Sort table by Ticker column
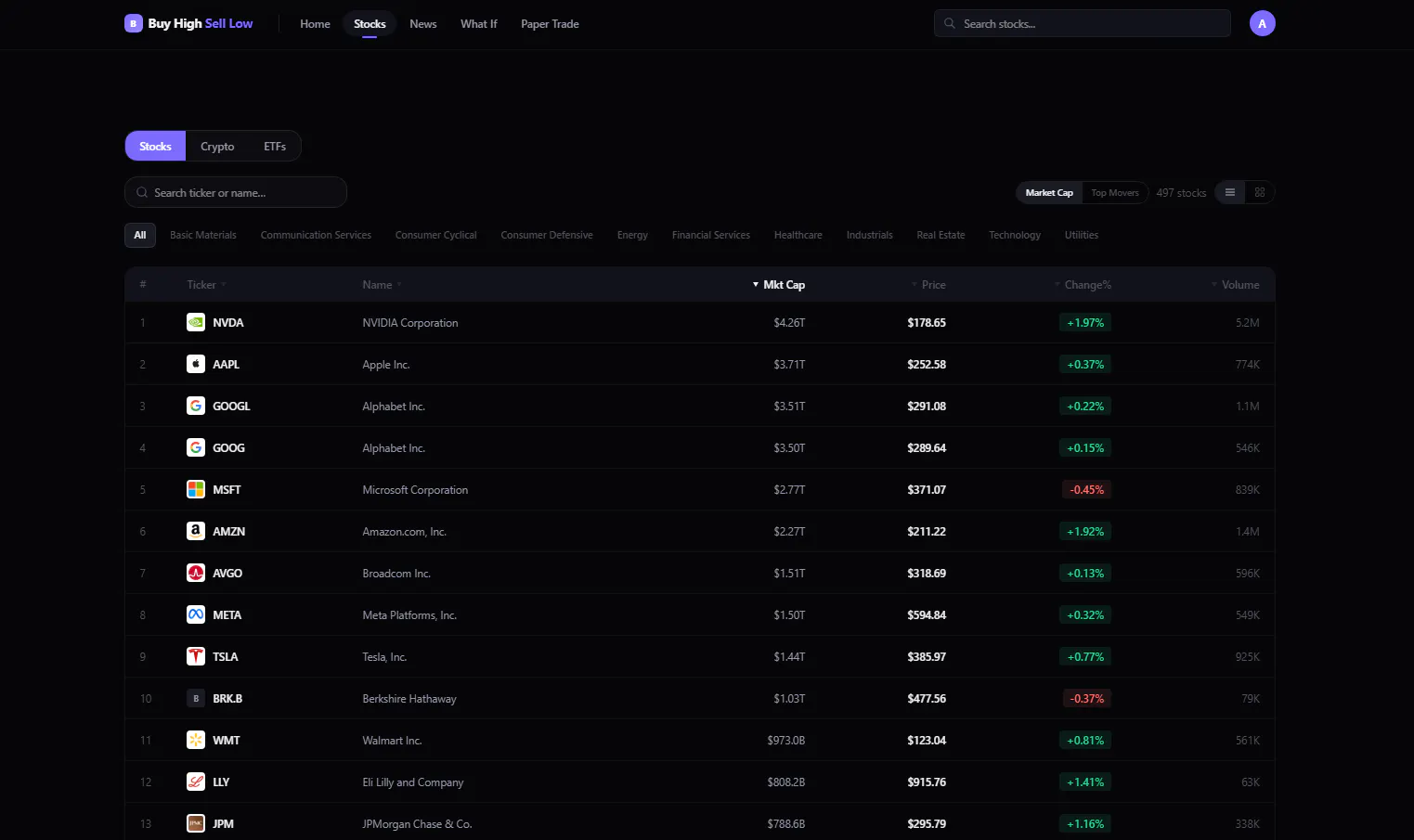The image size is (1414, 840). 206,285
